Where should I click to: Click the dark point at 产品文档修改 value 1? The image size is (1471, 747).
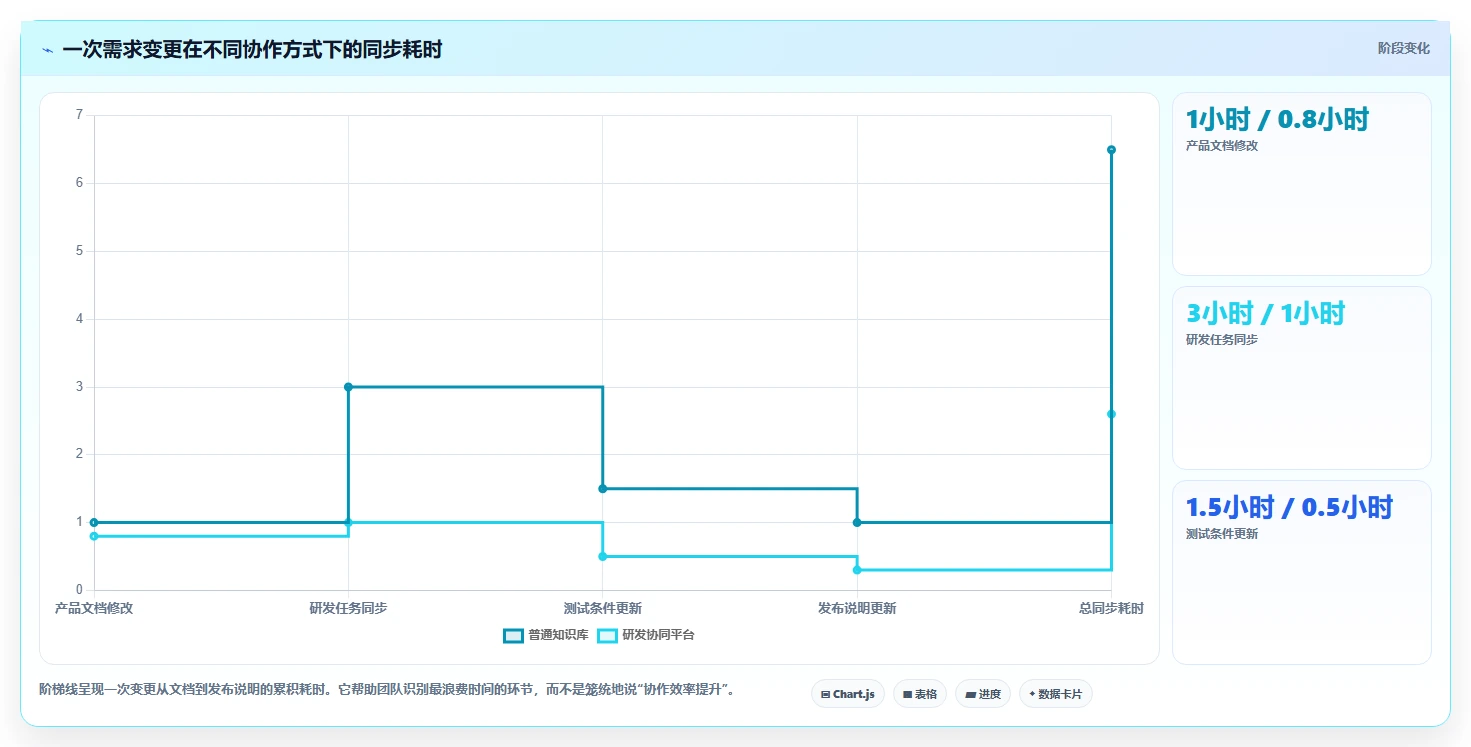[94, 522]
